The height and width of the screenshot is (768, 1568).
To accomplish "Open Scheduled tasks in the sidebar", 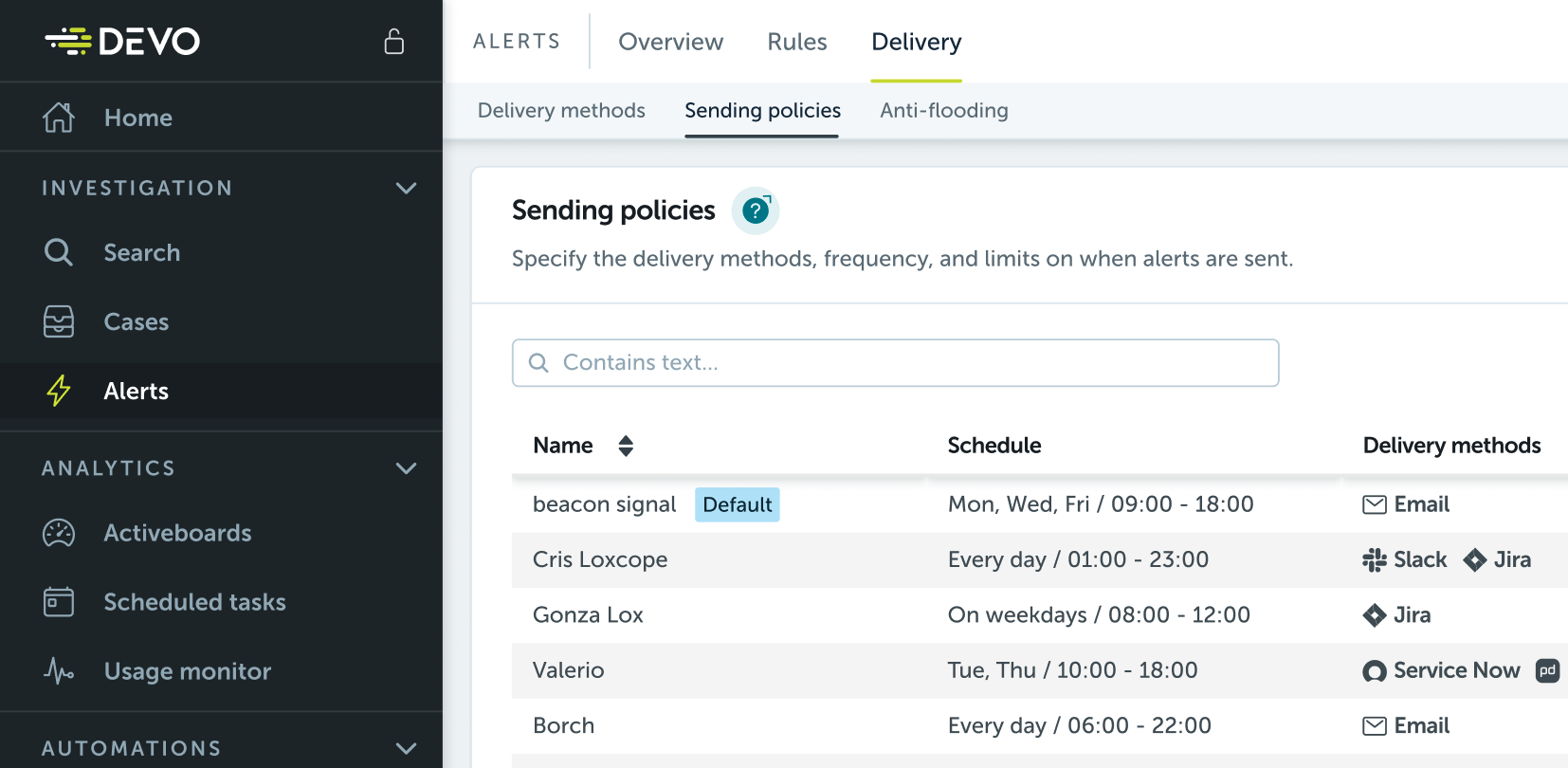I will click(194, 602).
